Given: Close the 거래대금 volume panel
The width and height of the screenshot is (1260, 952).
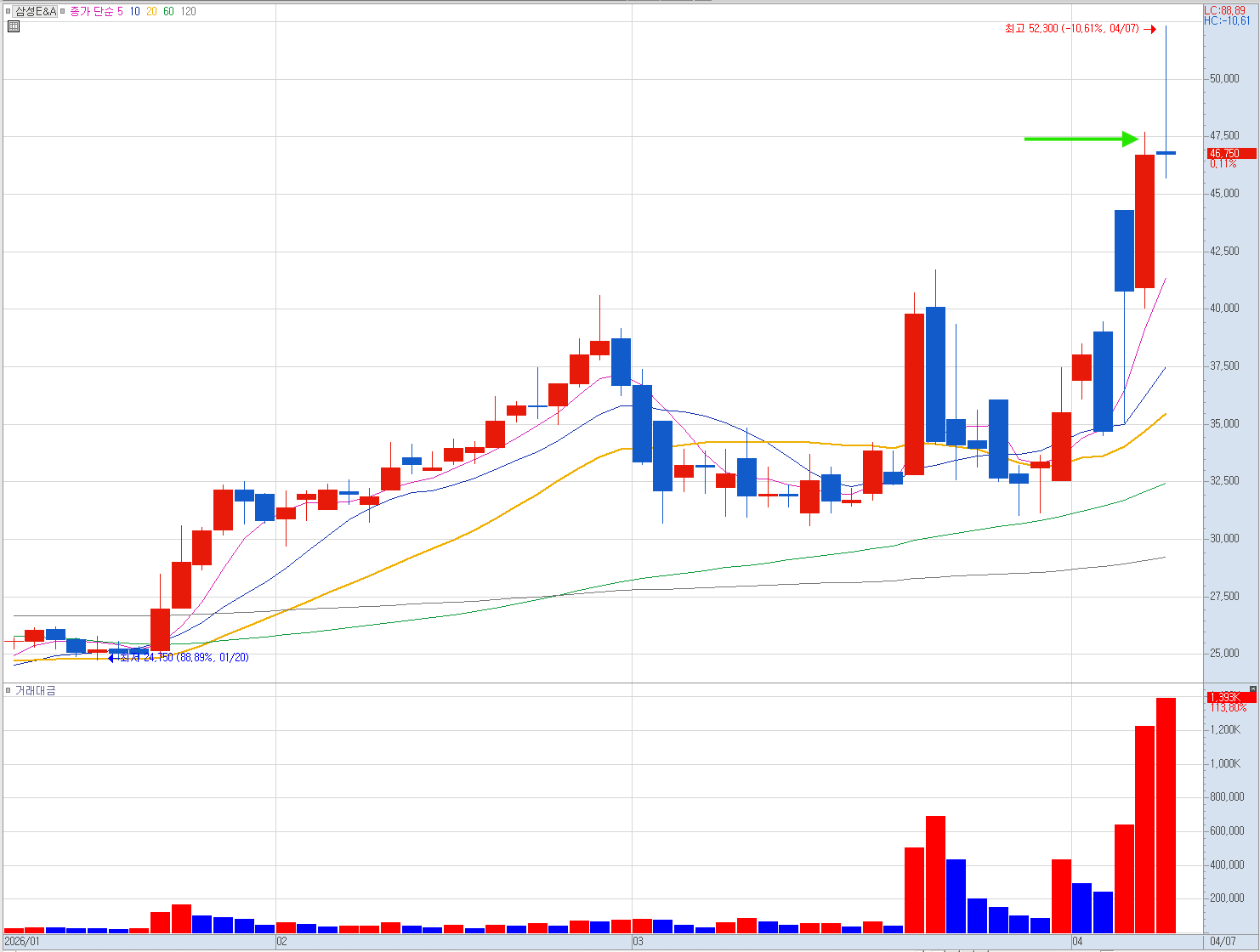Looking at the screenshot, I should [1252, 688].
